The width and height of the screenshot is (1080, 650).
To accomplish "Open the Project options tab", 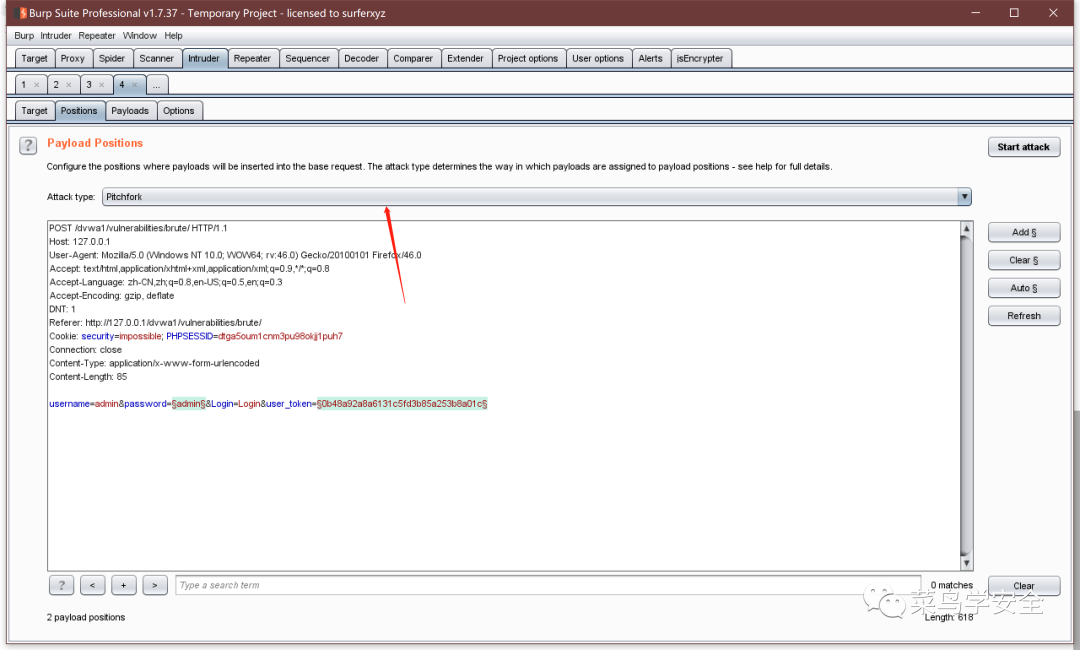I will (x=528, y=59).
